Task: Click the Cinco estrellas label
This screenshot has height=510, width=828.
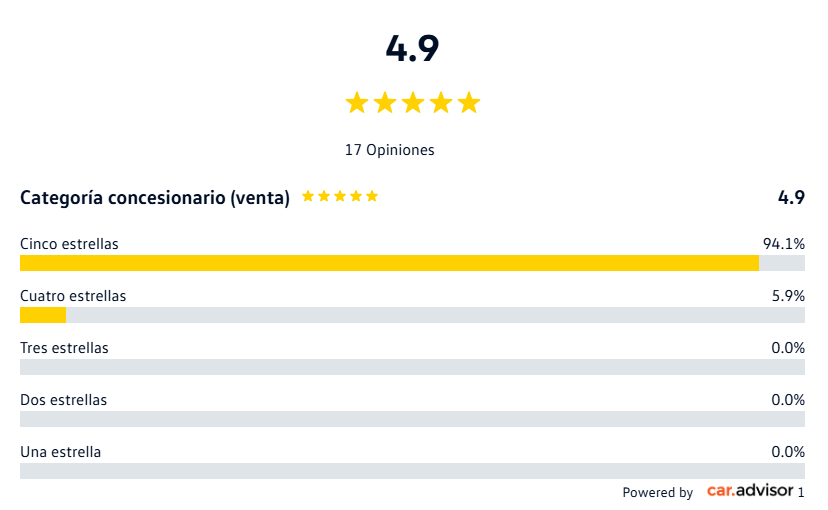Action: pos(69,244)
